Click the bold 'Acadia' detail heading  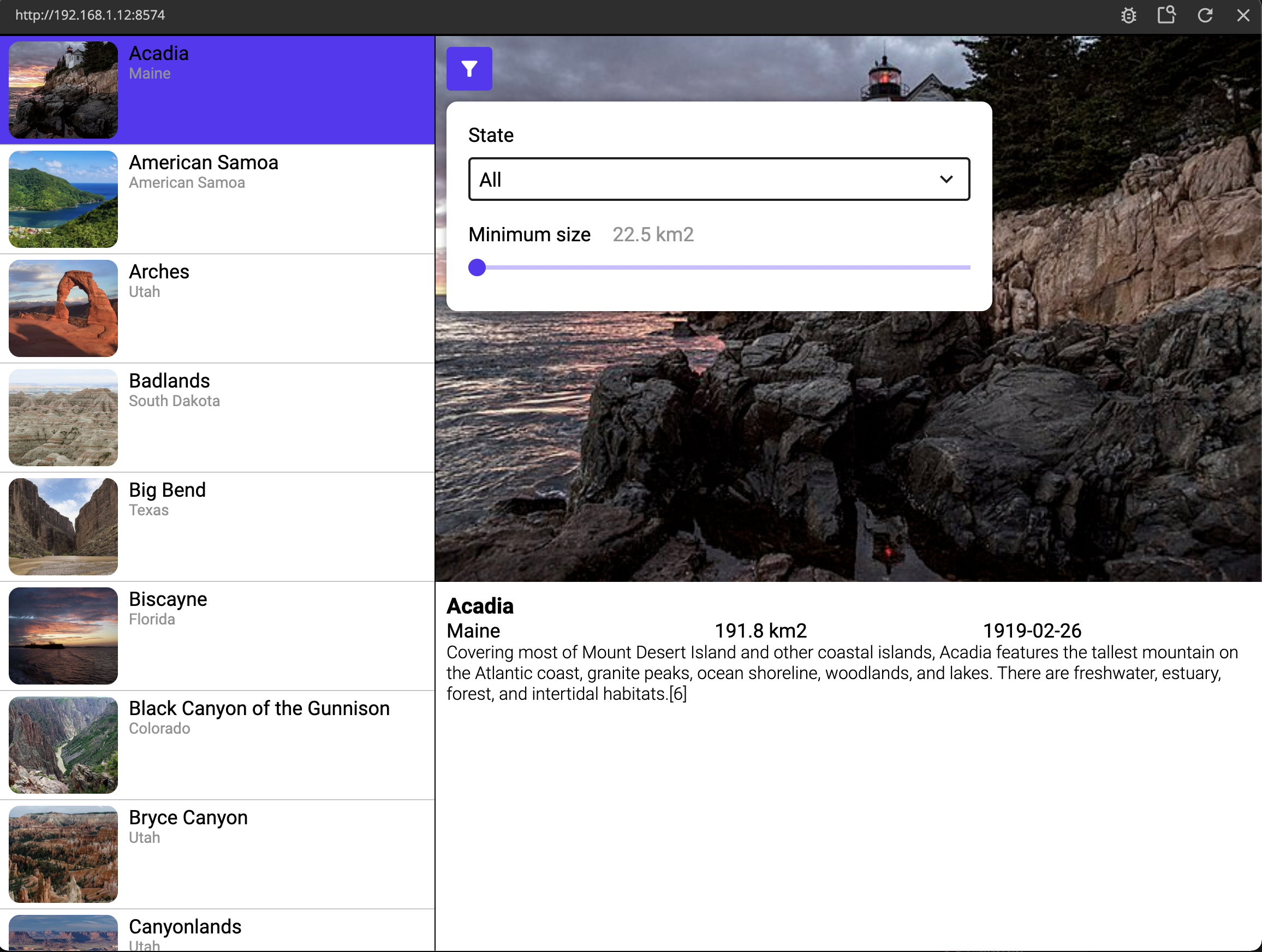pos(480,606)
